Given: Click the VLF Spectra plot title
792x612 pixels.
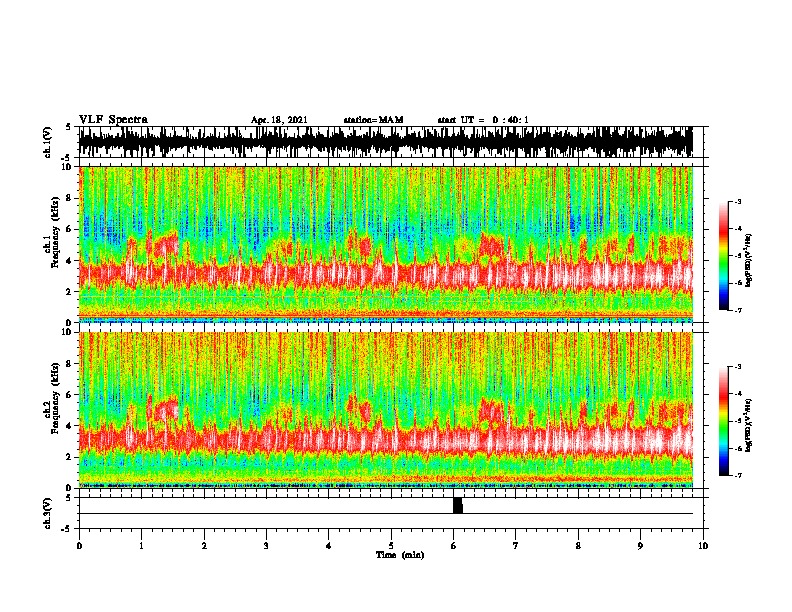Looking at the screenshot, I should pyautogui.click(x=113, y=120).
